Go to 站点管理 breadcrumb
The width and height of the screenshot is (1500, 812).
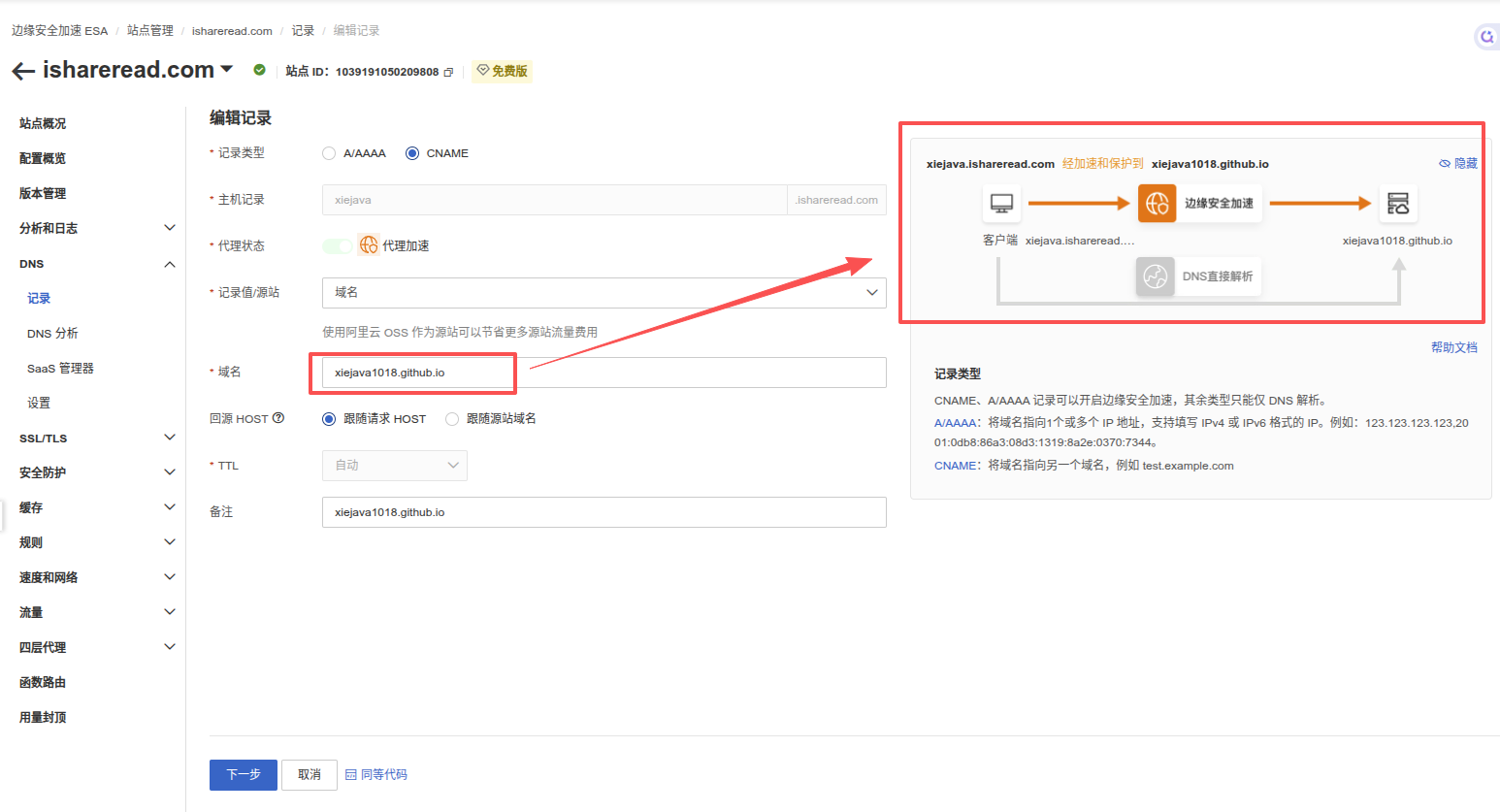pos(150,31)
